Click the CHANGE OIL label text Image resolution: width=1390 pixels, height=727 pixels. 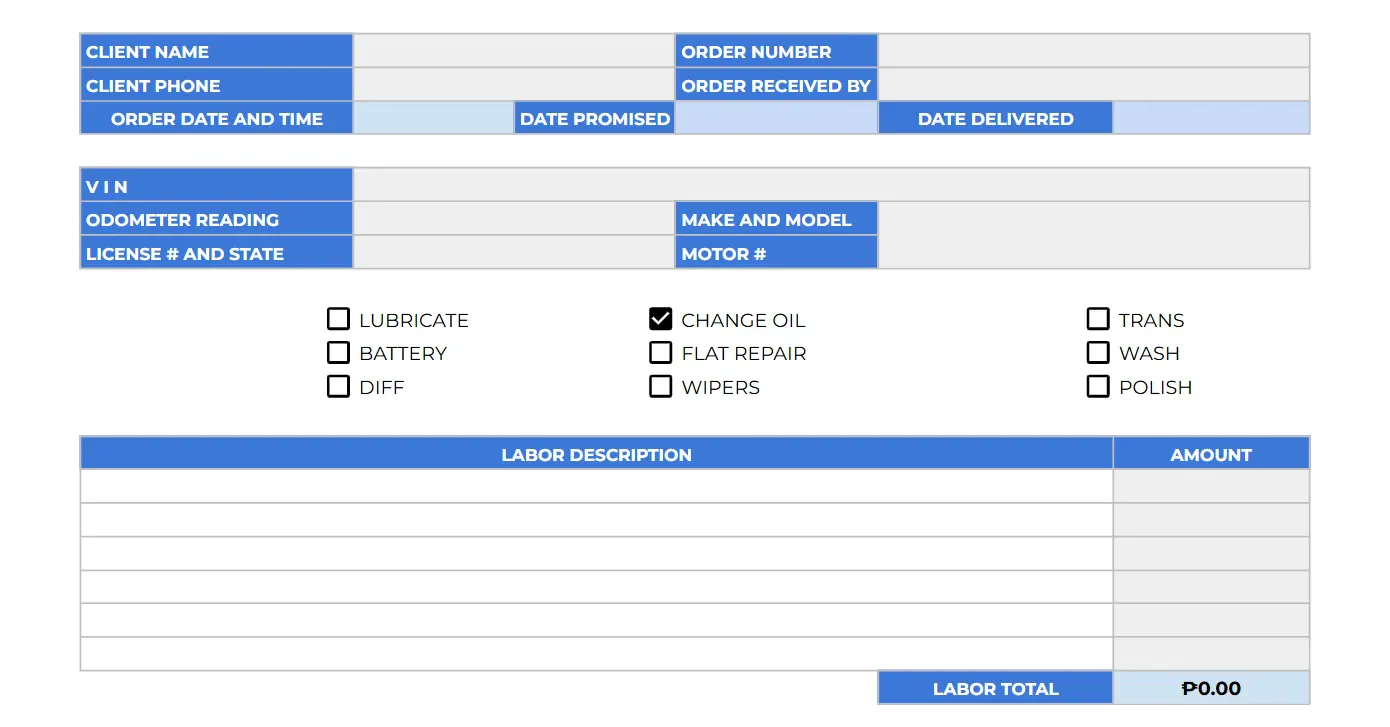(x=743, y=320)
